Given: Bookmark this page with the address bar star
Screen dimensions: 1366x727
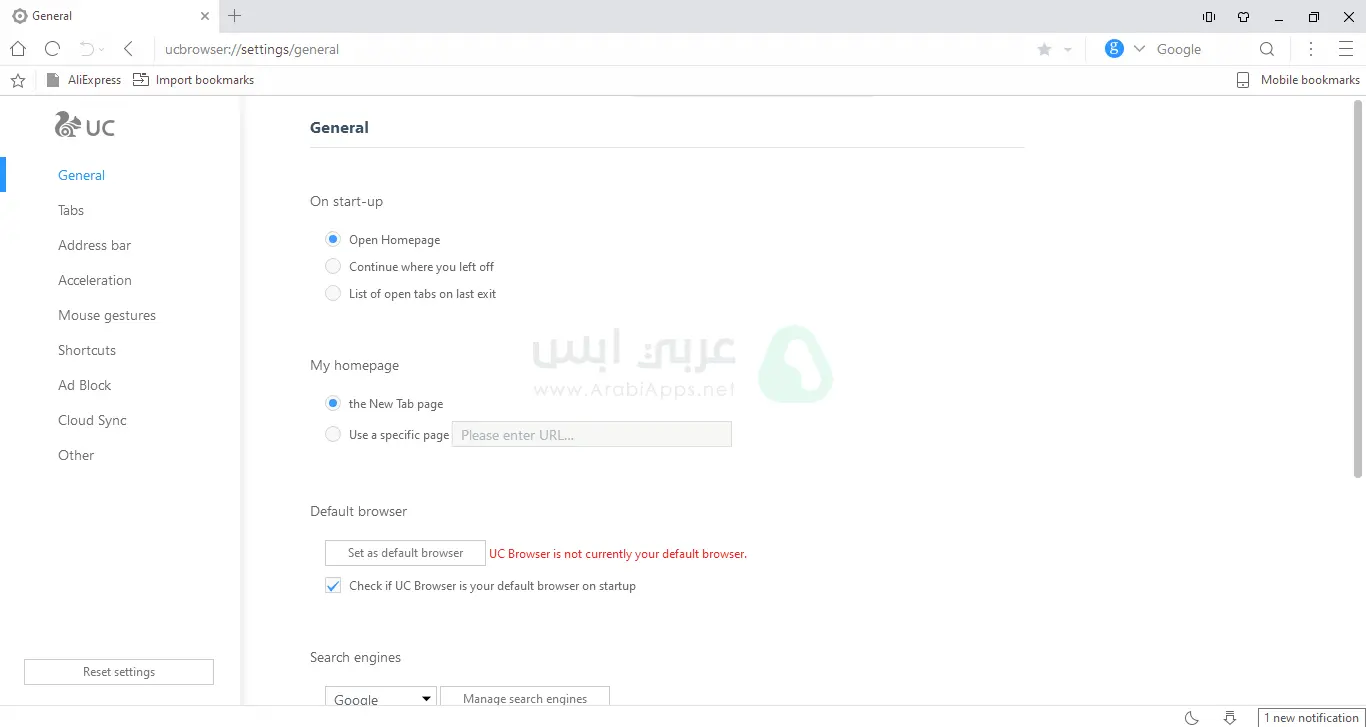Looking at the screenshot, I should coord(1044,49).
